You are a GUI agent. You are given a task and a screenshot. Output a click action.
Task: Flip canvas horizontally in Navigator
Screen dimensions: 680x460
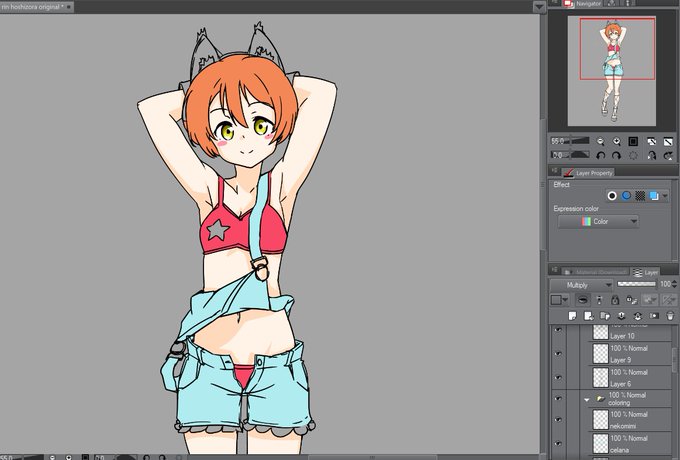651,155
